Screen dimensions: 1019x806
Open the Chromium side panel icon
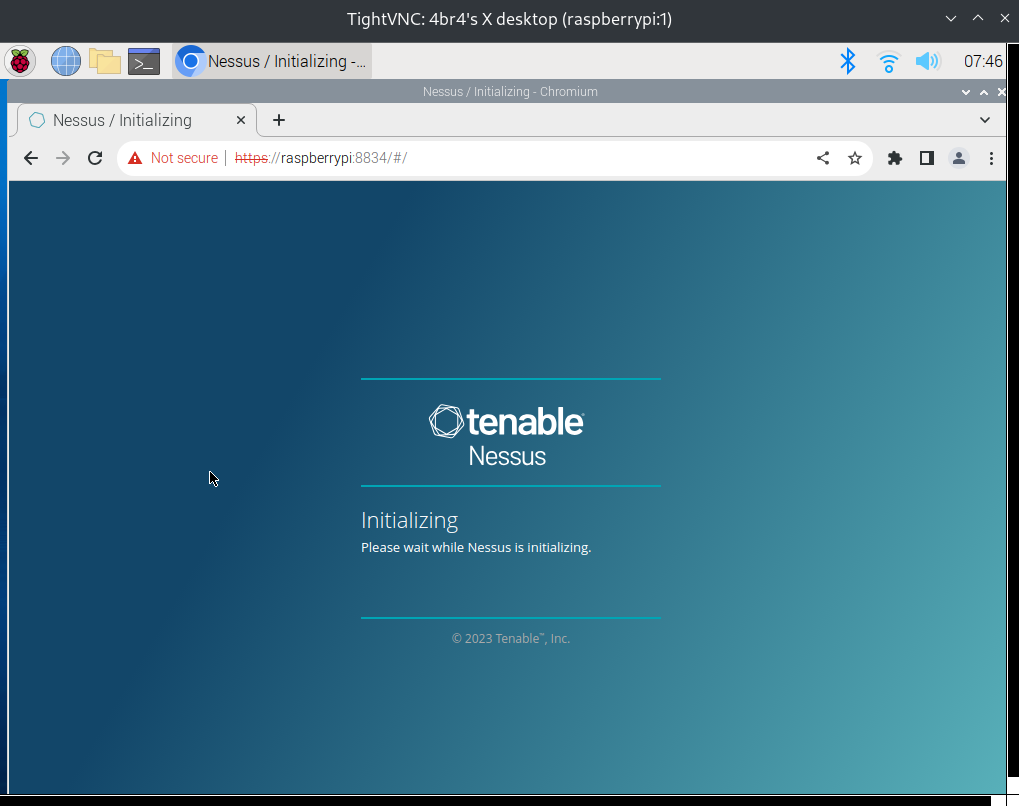(926, 158)
